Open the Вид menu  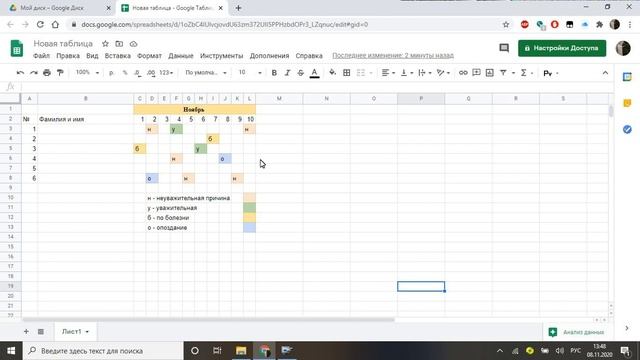pyautogui.click(x=92, y=56)
